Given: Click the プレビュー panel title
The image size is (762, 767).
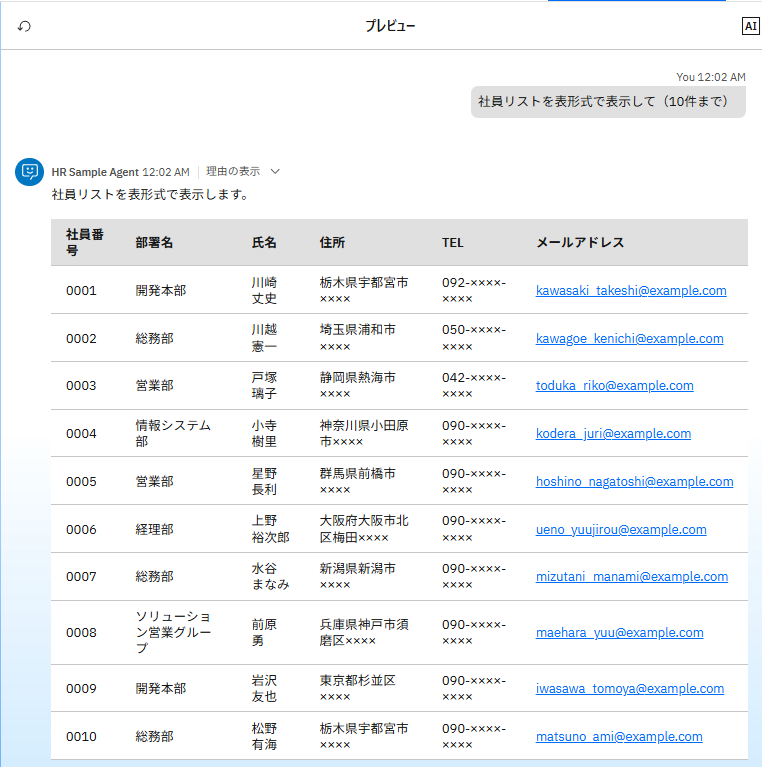Looking at the screenshot, I should point(390,26).
